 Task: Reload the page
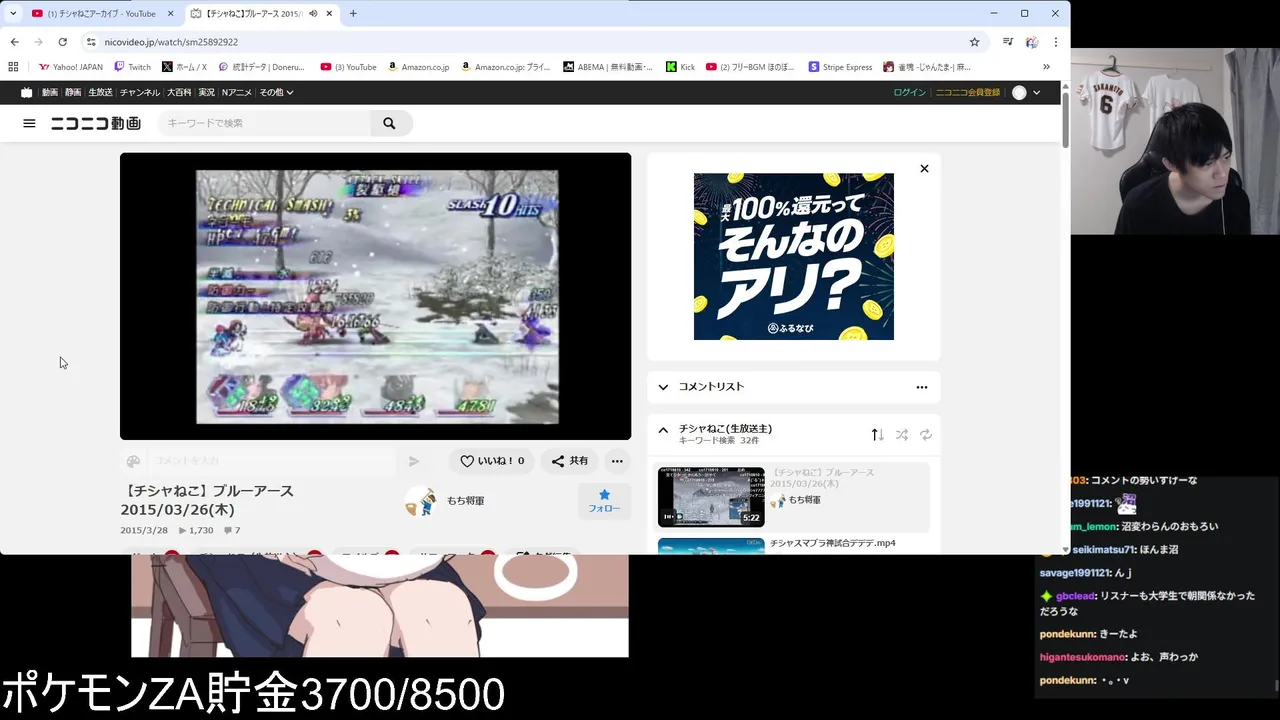pyautogui.click(x=62, y=42)
